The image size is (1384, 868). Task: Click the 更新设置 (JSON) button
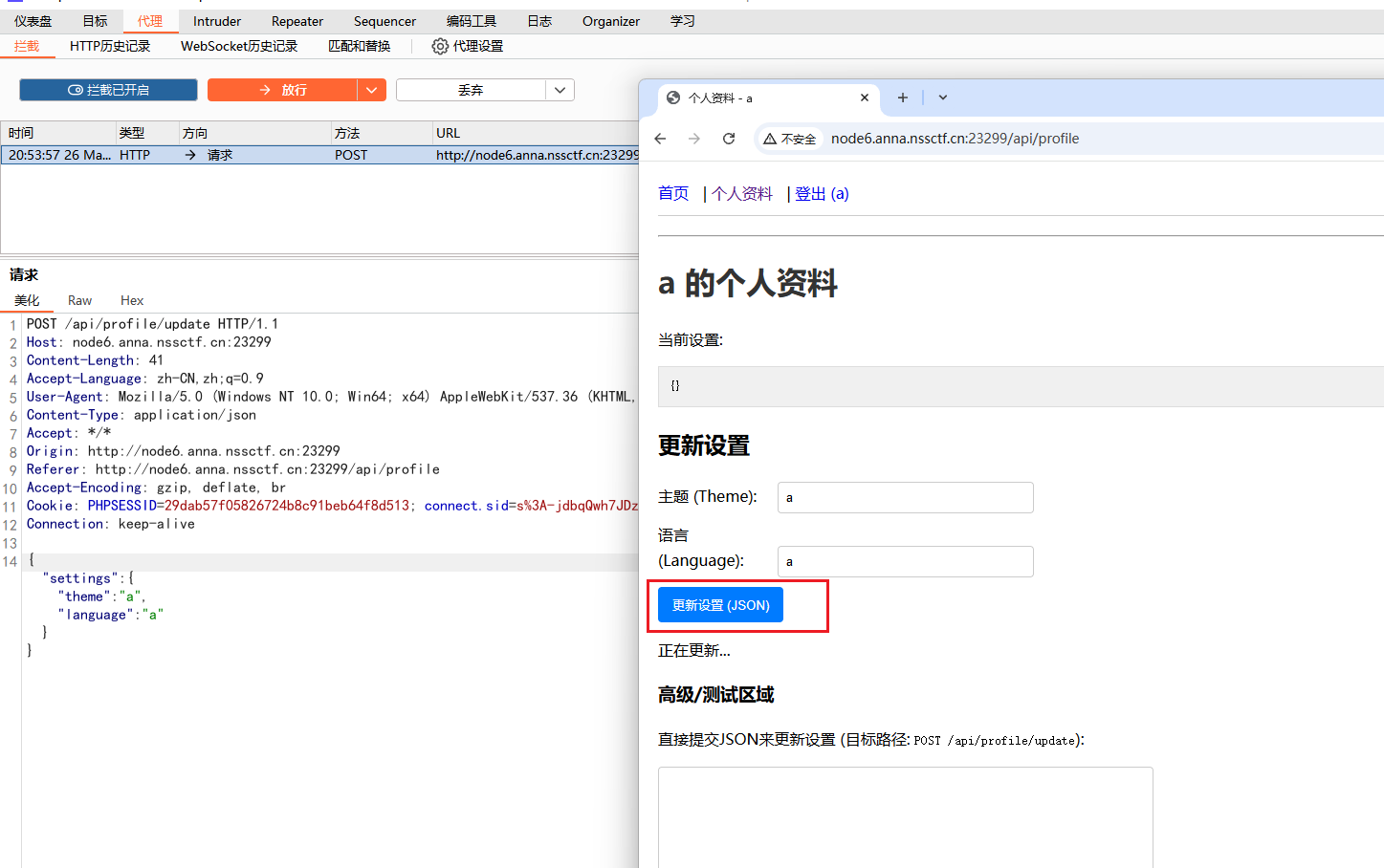tap(720, 605)
